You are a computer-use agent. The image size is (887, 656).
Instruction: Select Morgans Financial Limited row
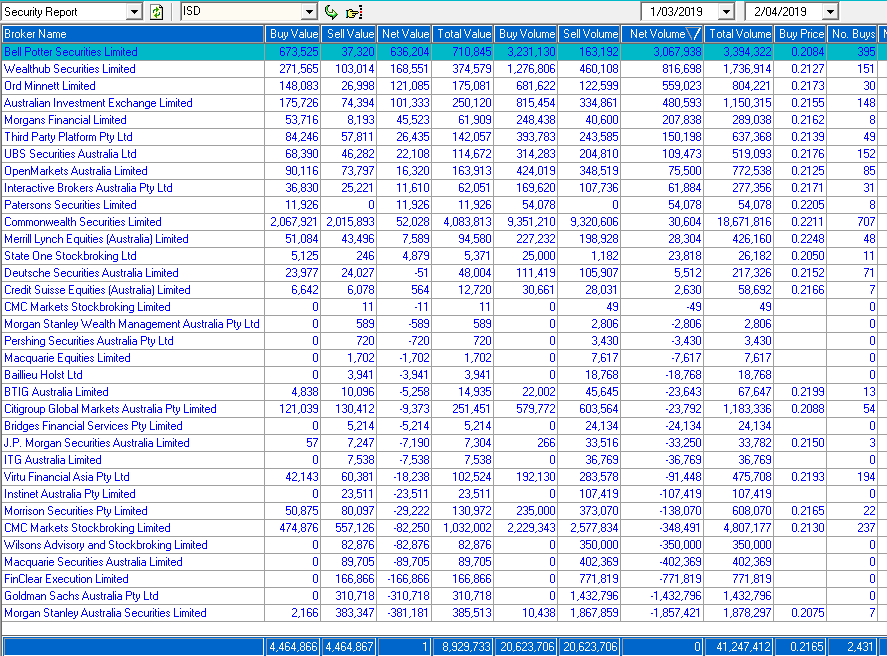tap(444, 120)
